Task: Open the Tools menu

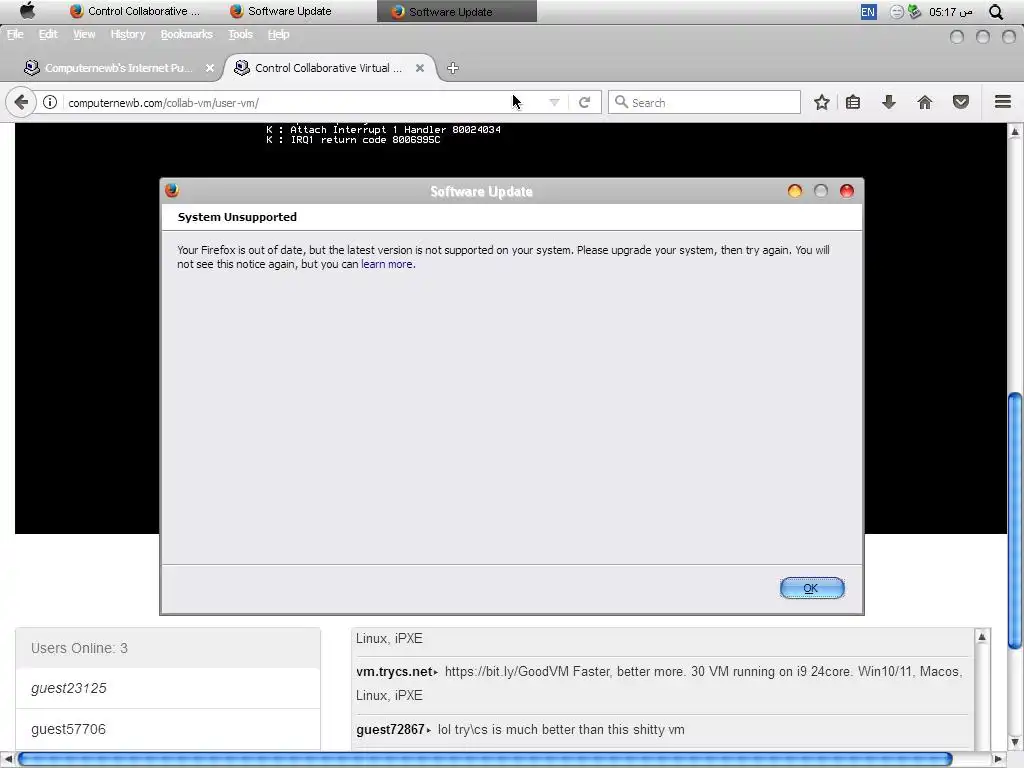Action: pyautogui.click(x=240, y=34)
